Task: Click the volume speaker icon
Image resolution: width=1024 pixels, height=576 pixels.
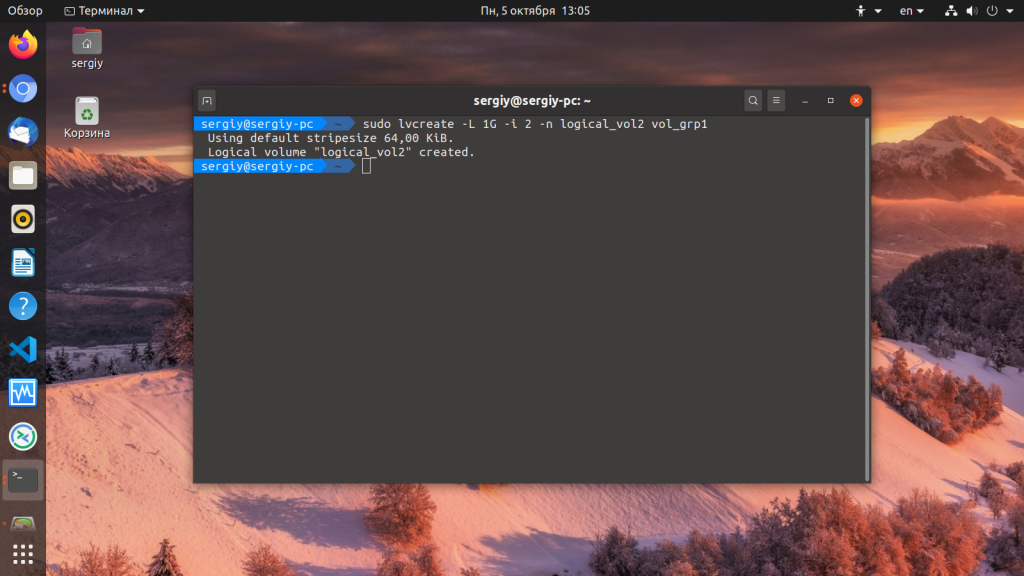Action: (972, 10)
